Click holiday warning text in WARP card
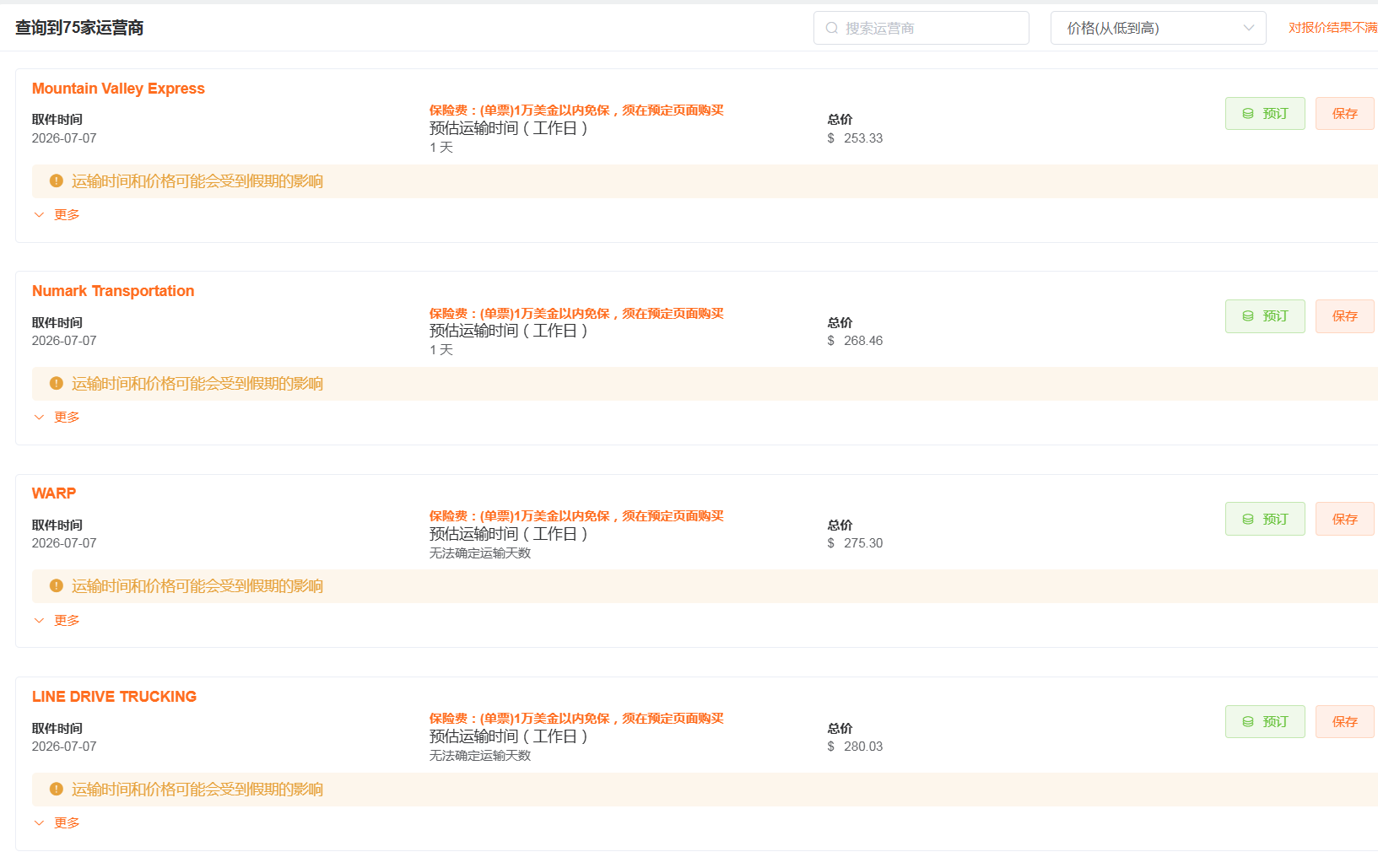Image resolution: width=1378 pixels, height=868 pixels. (197, 586)
